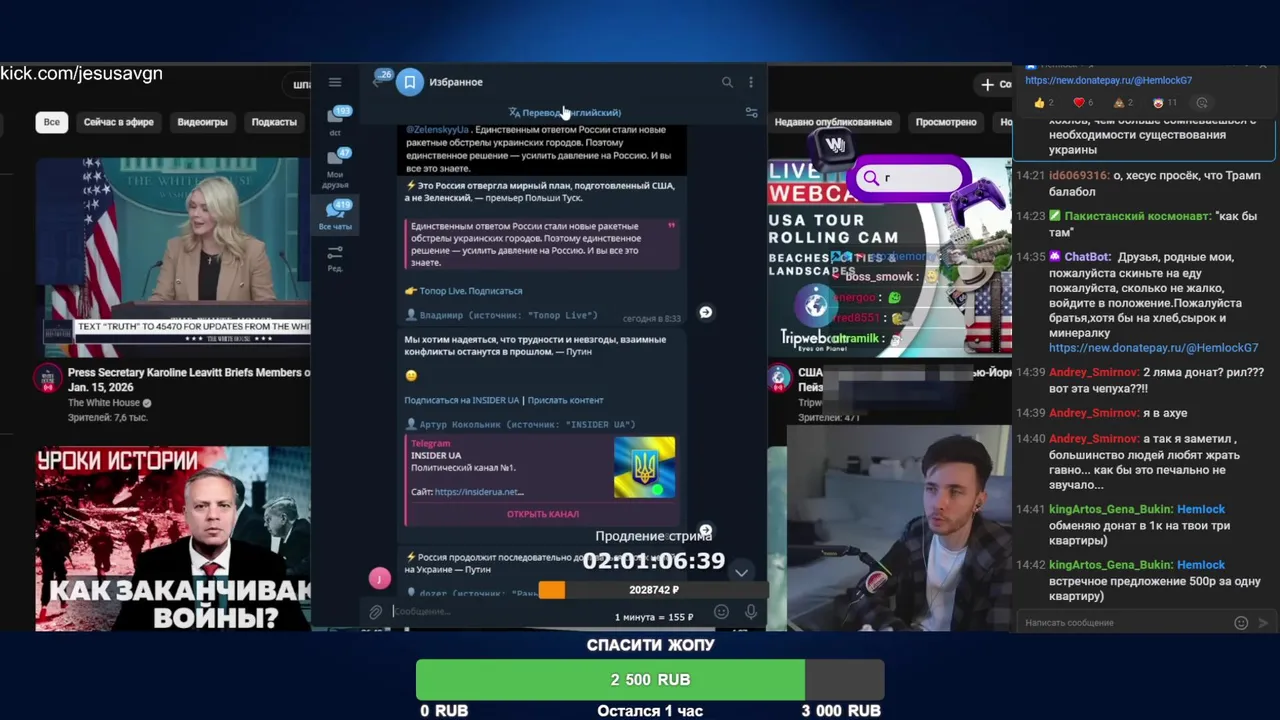
Task: Select the Подкасты filter chip
Action: (x=274, y=122)
